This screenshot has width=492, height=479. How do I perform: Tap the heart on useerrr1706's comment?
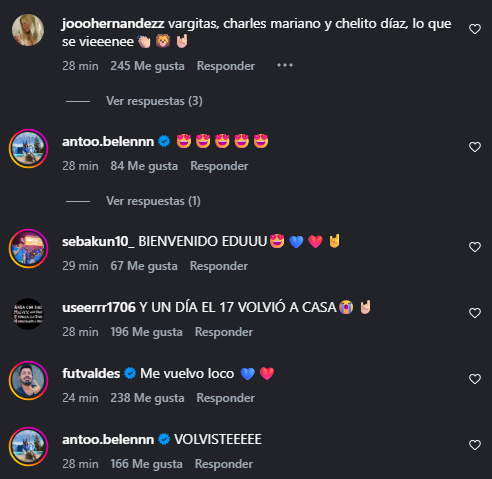(475, 313)
